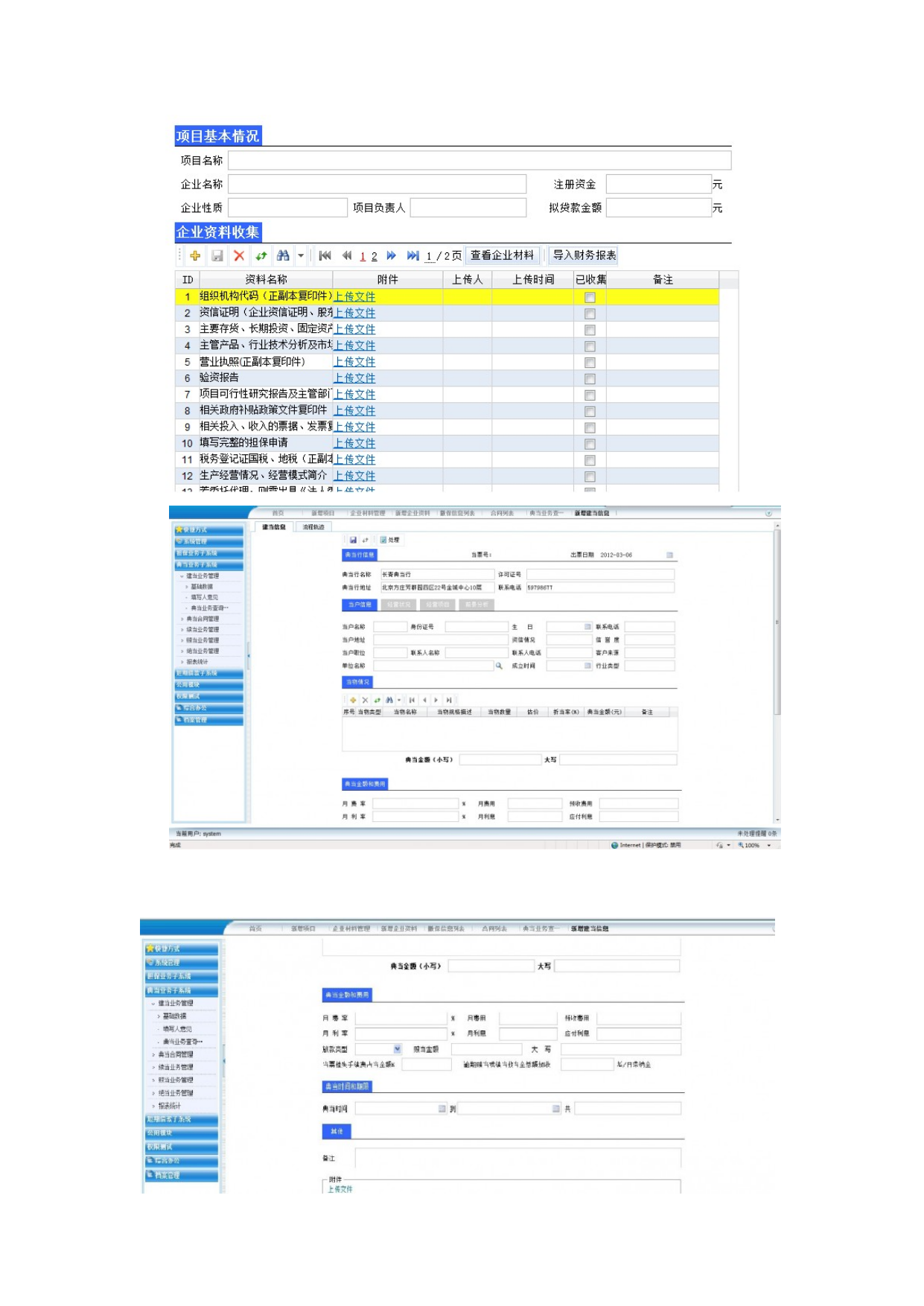
Task: Click 上传文件 link for 生产经营情况 row
Action: pos(354,476)
